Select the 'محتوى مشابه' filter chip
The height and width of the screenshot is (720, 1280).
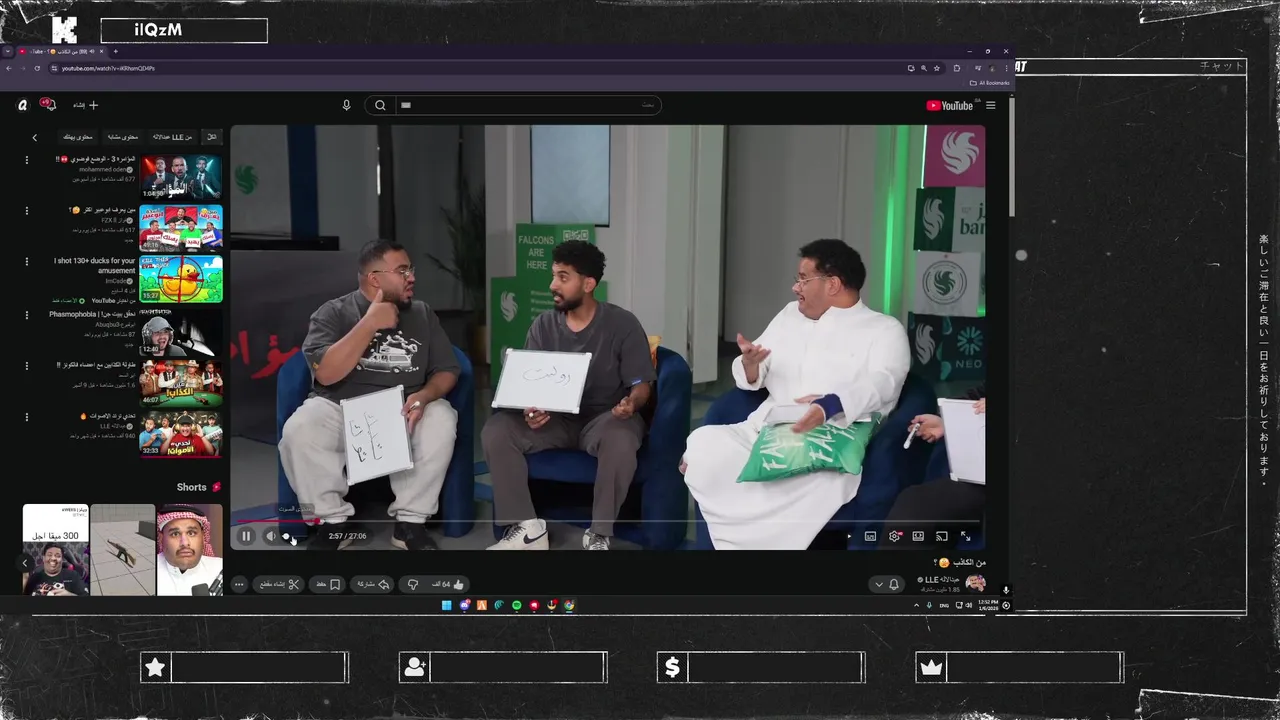(x=122, y=137)
